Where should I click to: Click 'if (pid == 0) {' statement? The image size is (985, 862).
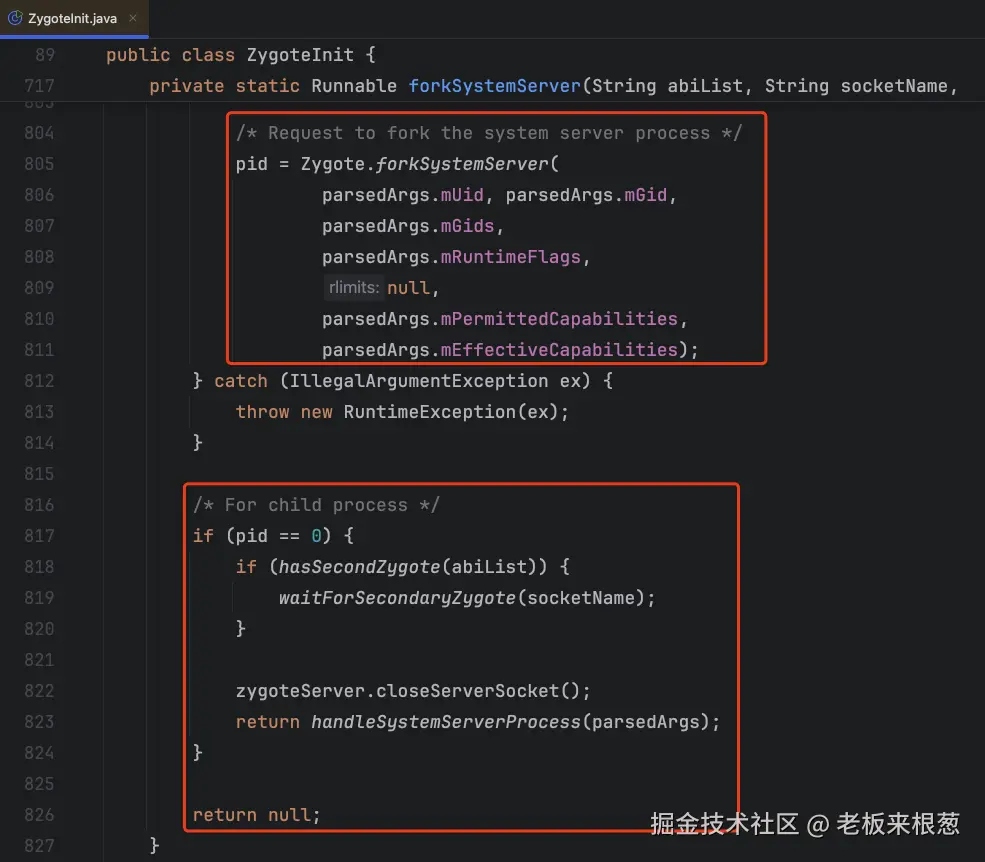click(x=273, y=536)
